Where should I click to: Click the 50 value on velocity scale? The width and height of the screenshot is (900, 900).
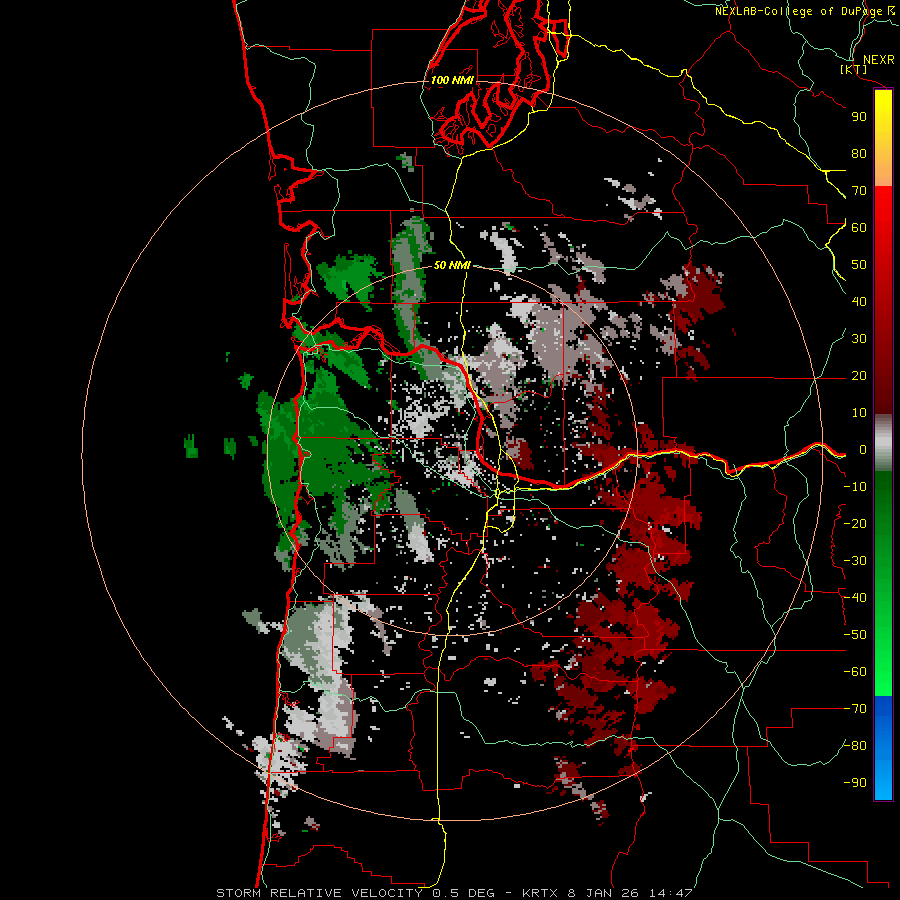pyautogui.click(x=859, y=265)
